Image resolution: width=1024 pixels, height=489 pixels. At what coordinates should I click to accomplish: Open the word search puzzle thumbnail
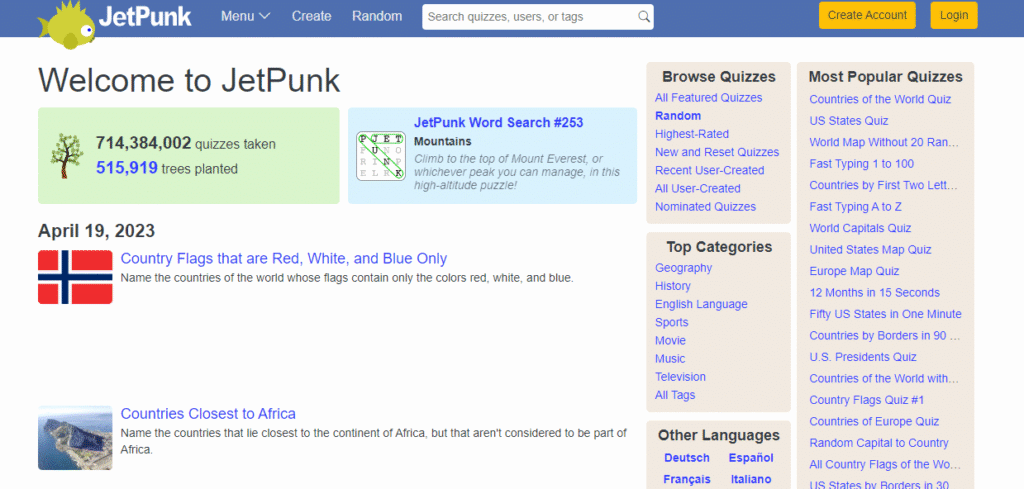tap(381, 156)
